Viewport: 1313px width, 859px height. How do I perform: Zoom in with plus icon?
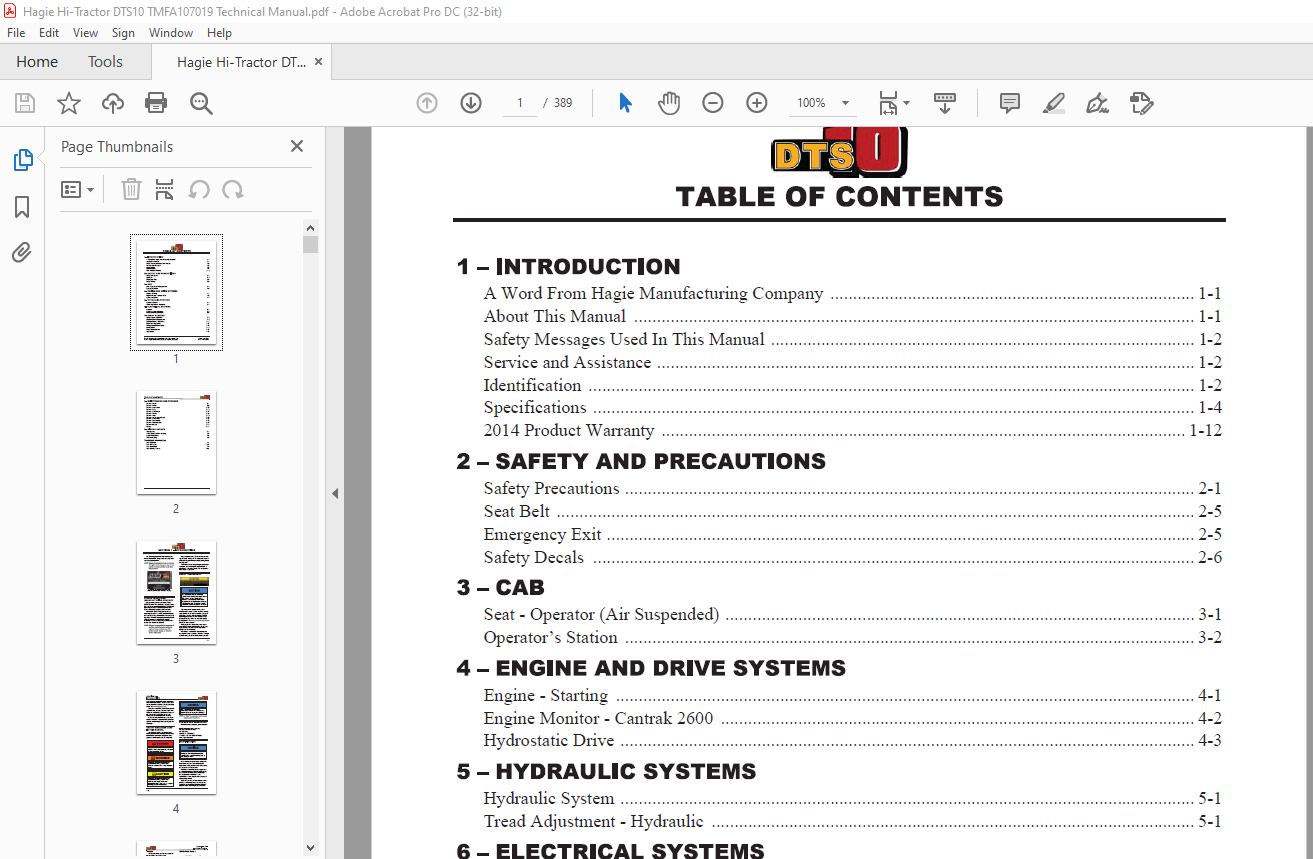click(756, 103)
